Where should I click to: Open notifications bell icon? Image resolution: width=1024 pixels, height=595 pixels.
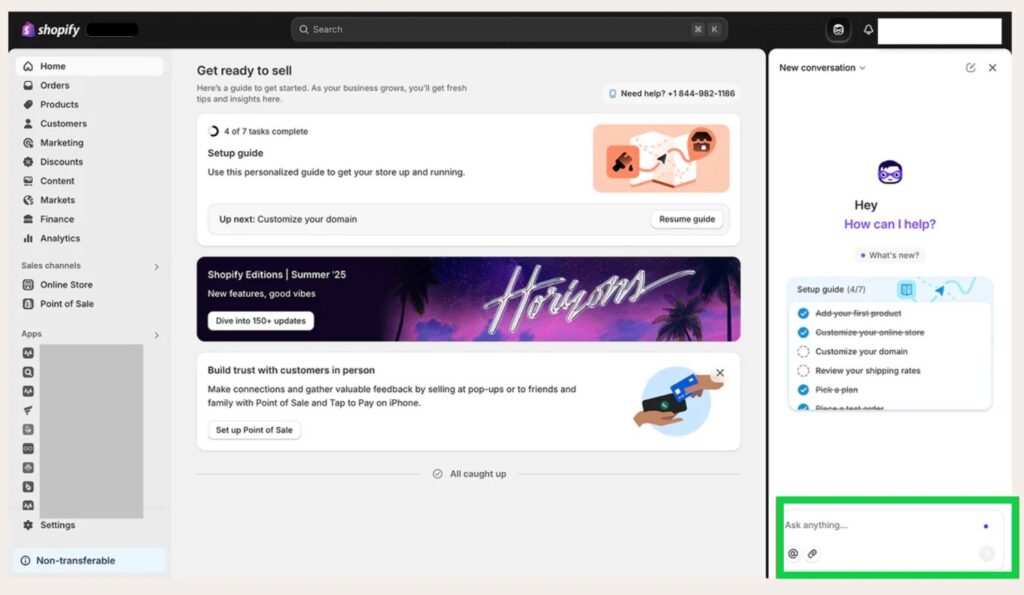tap(868, 30)
